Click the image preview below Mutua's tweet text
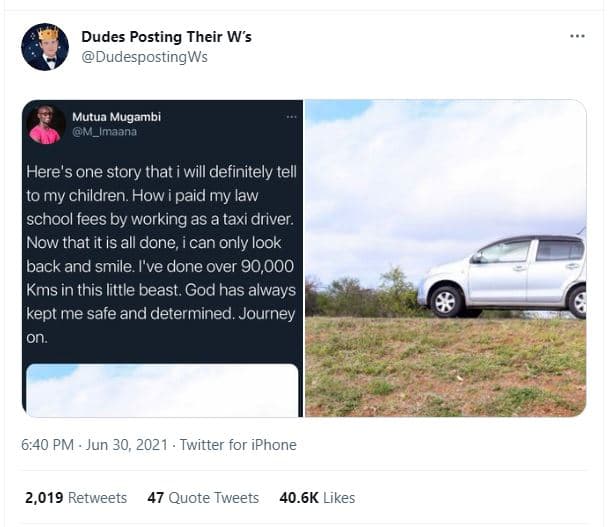The height and width of the screenshot is (527, 610). 161,390
